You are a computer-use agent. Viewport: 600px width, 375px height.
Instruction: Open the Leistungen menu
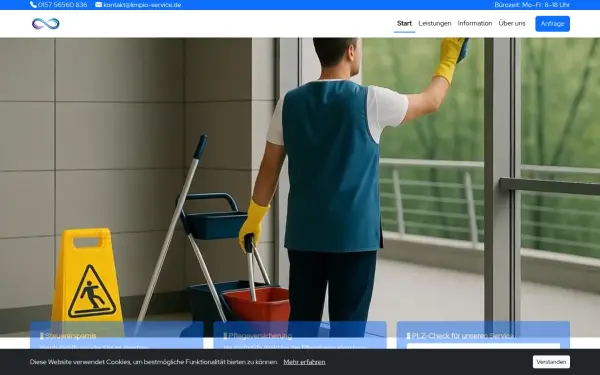pyautogui.click(x=435, y=23)
